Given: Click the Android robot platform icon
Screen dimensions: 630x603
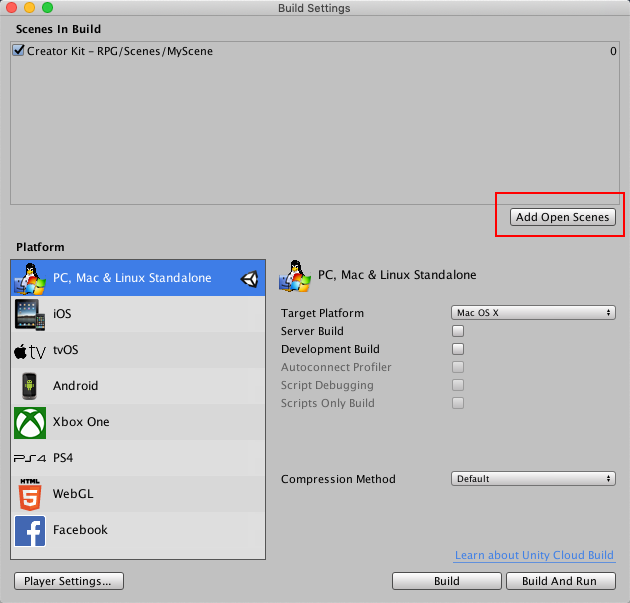Looking at the screenshot, I should 29,386.
